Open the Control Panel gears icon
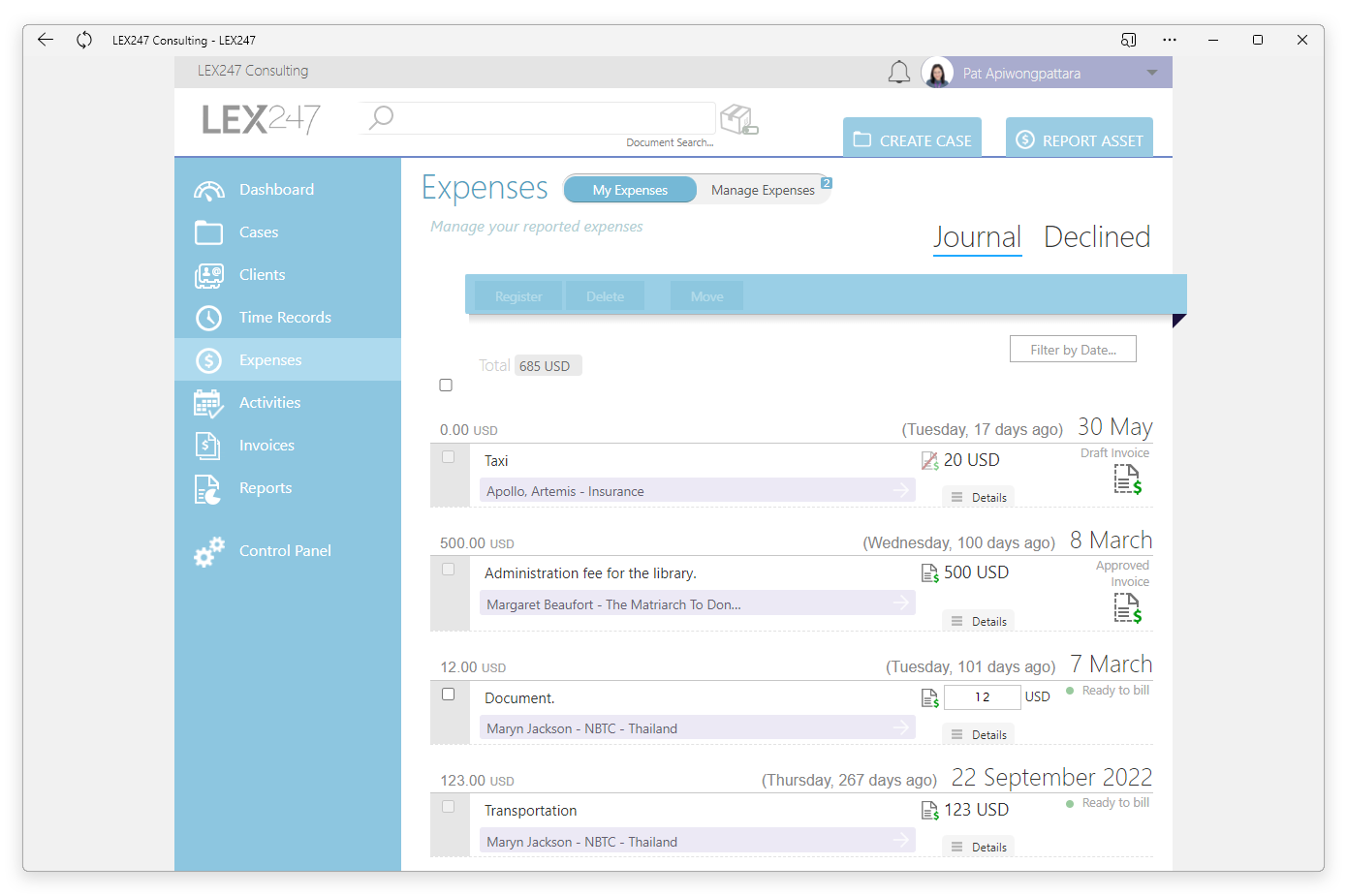The height and width of the screenshot is (896, 1347). point(208,551)
